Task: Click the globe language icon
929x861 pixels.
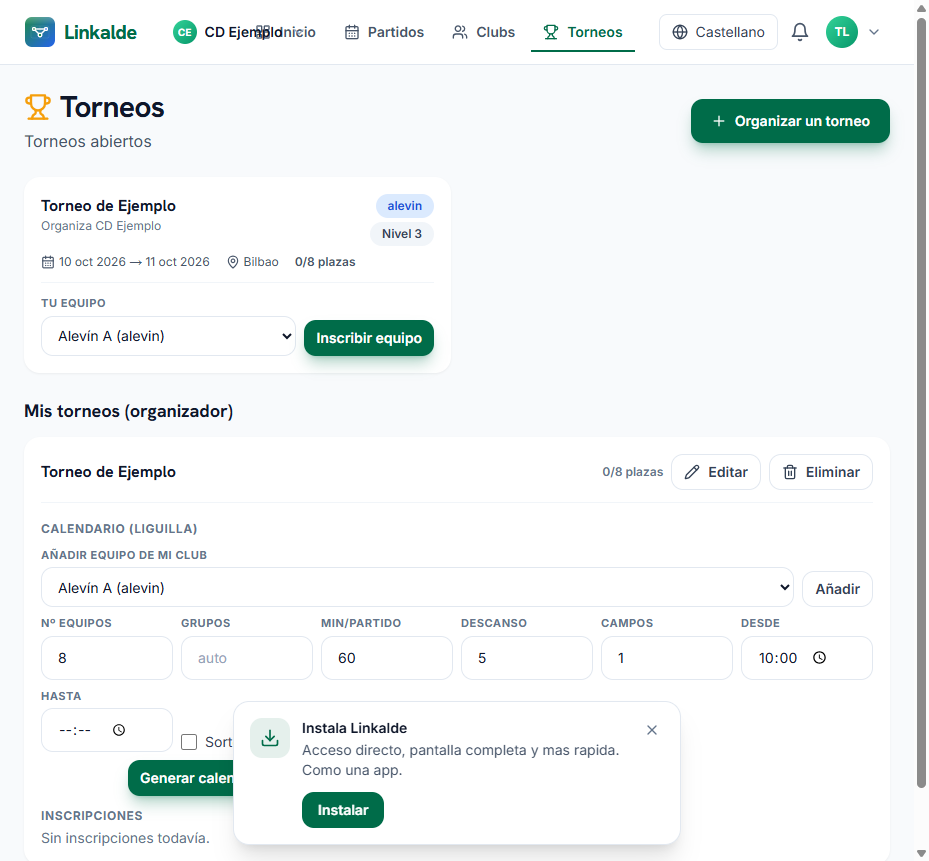Action: click(680, 32)
